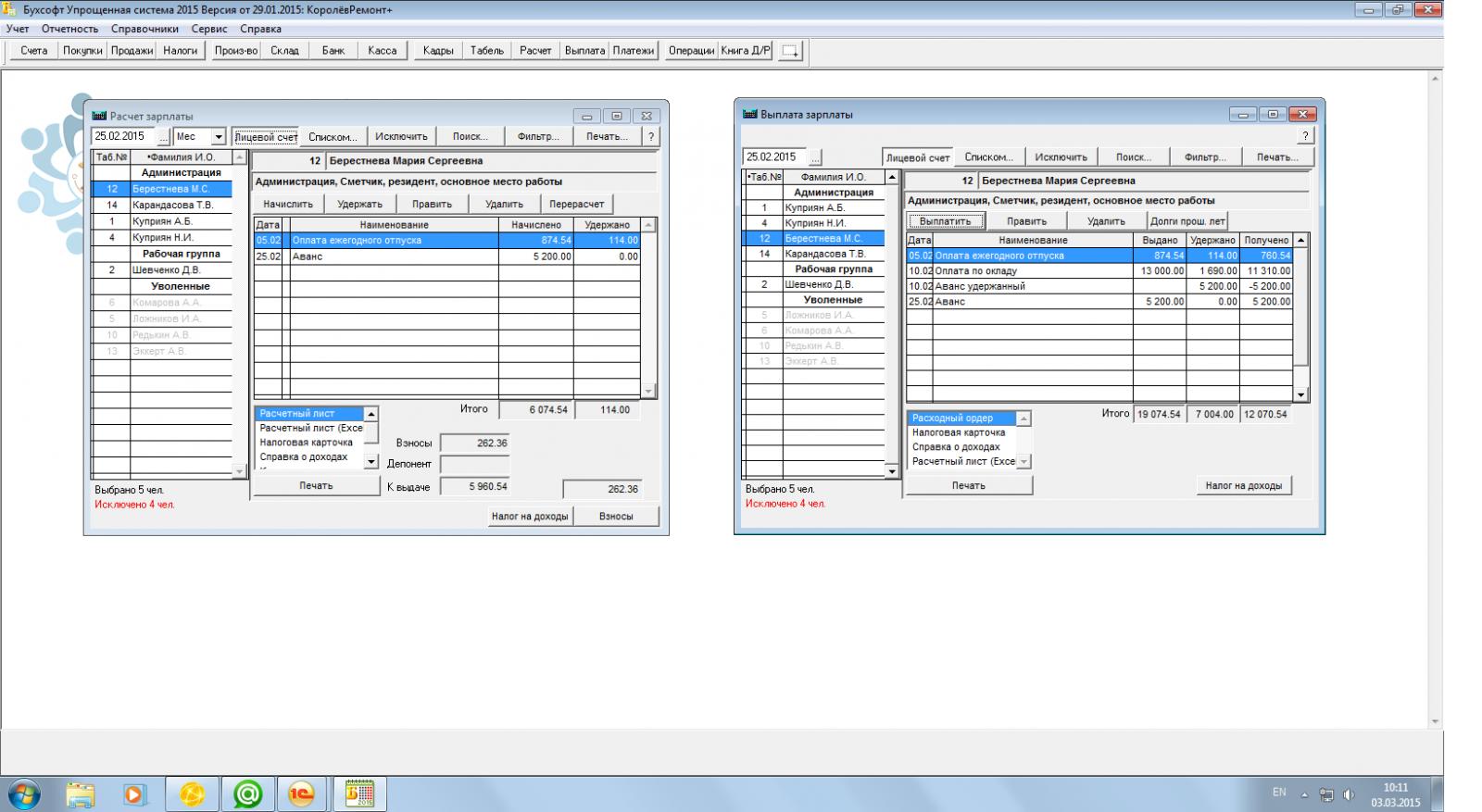Image resolution: width=1482 pixels, height=812 pixels.
Task: Click the date field in Расчет зарплаты
Action: pos(123,136)
